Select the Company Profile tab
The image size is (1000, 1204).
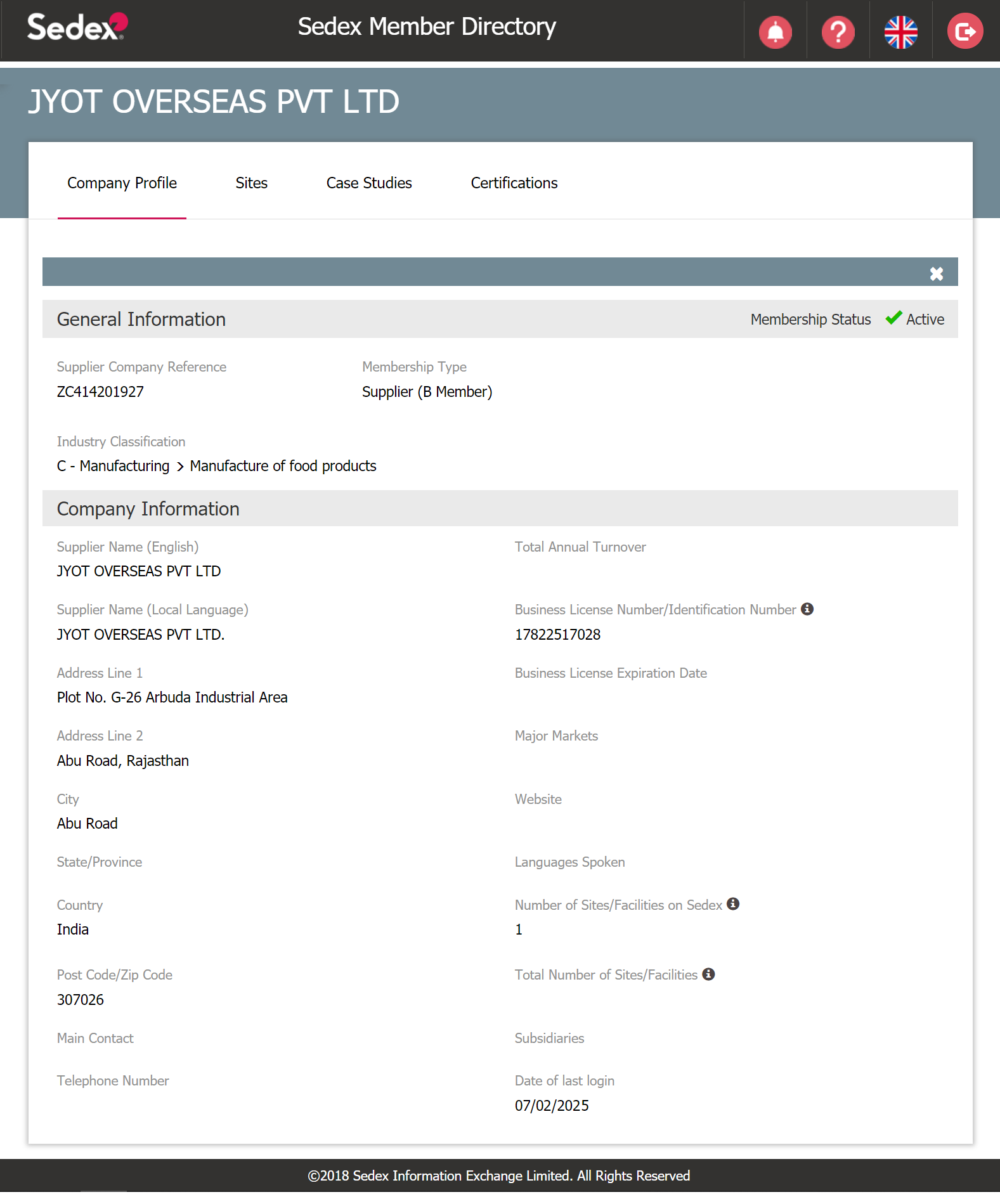122,183
